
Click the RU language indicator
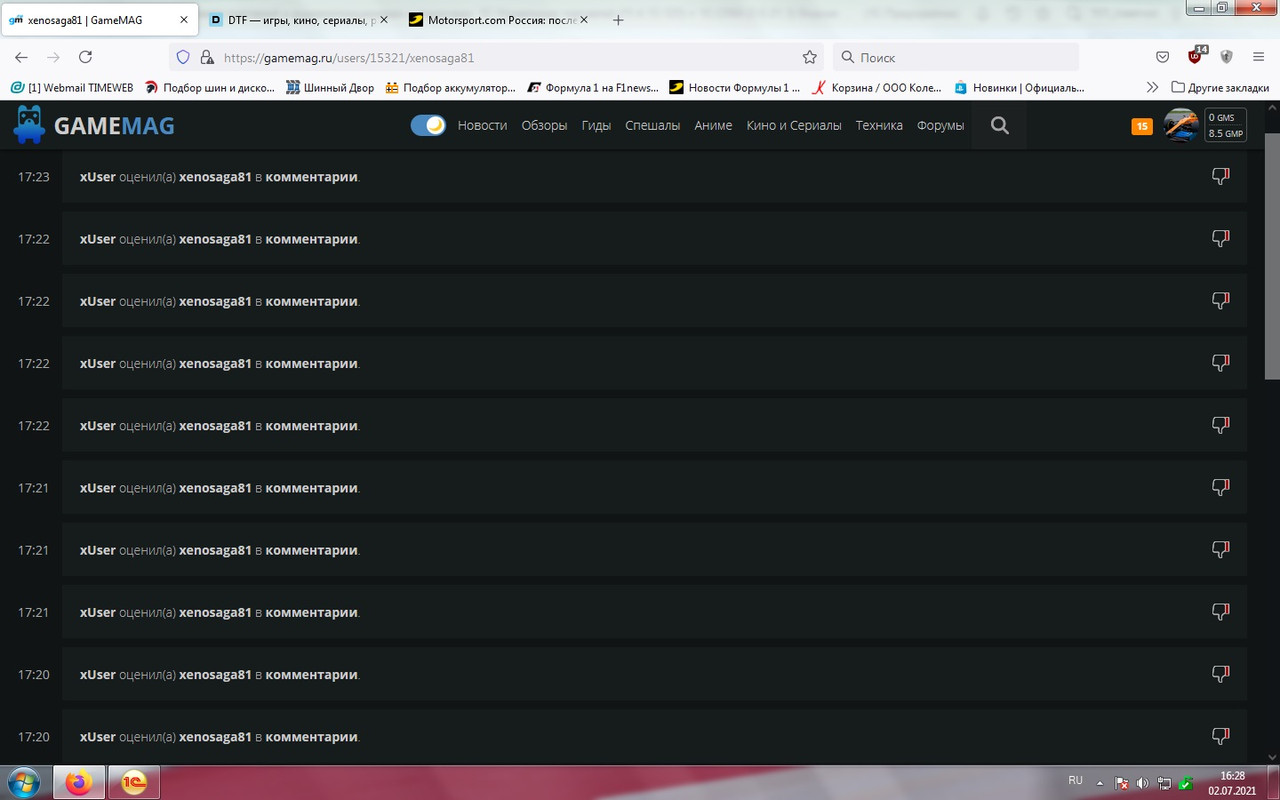coord(1076,780)
